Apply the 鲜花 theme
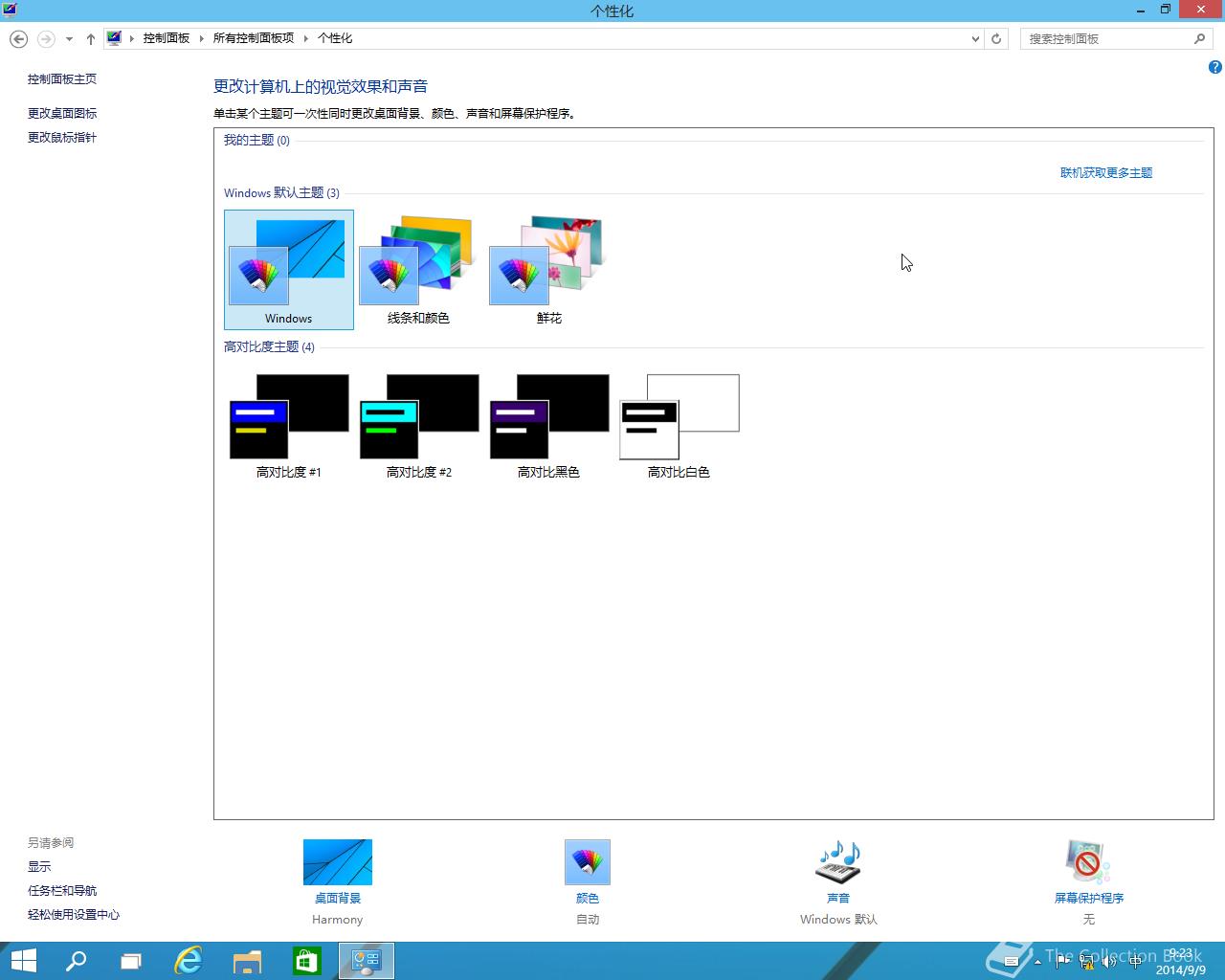The image size is (1225, 980). tap(548, 270)
